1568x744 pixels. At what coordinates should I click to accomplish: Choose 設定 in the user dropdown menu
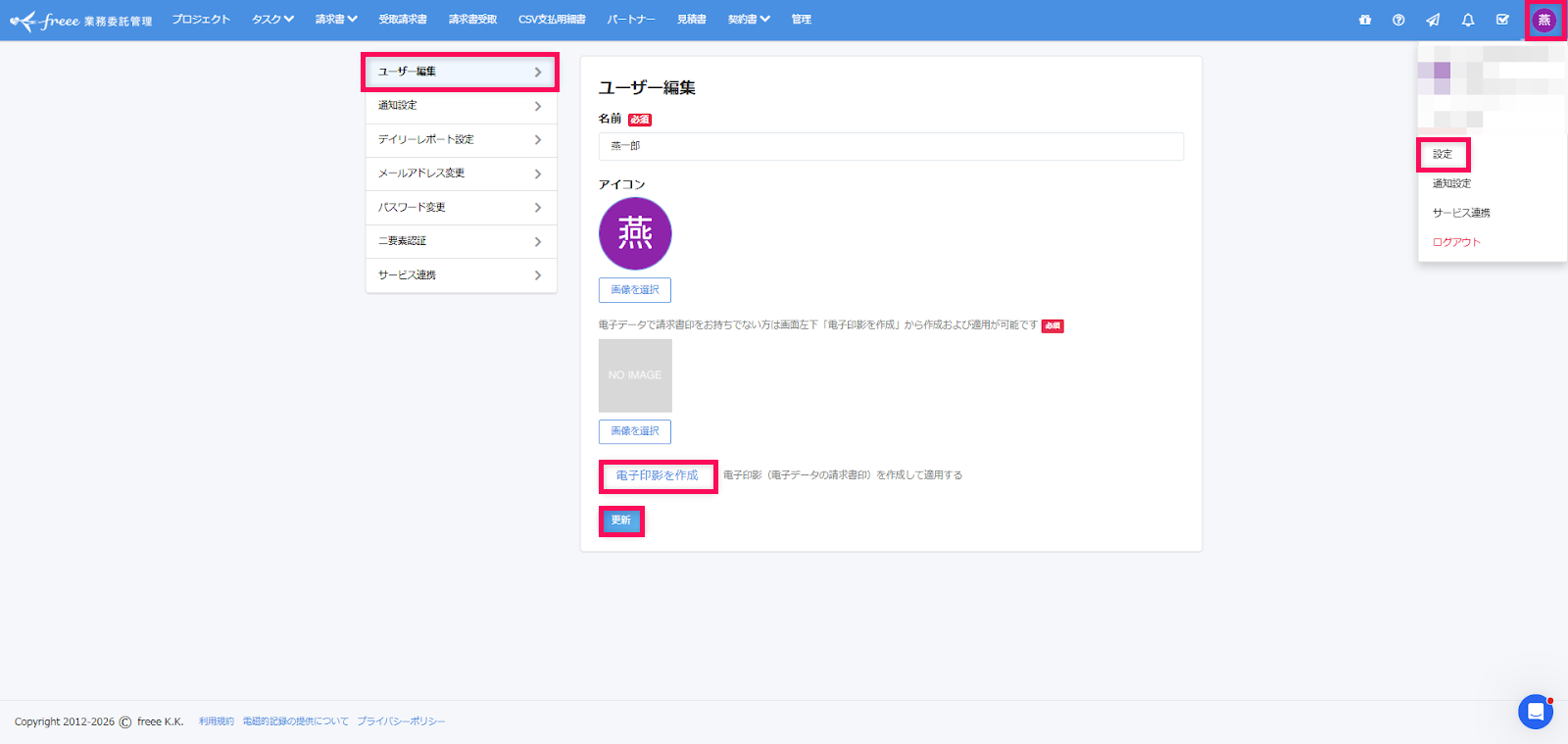click(x=1443, y=154)
